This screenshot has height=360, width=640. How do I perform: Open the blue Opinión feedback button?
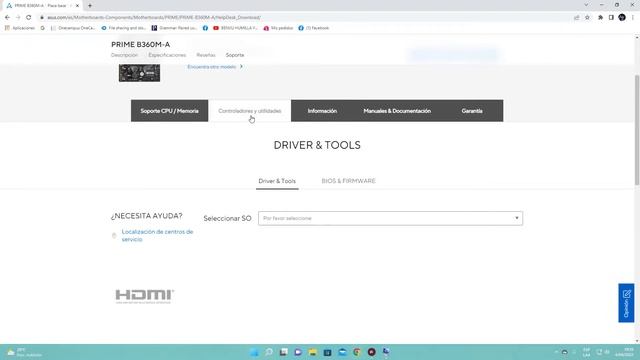coord(626,303)
